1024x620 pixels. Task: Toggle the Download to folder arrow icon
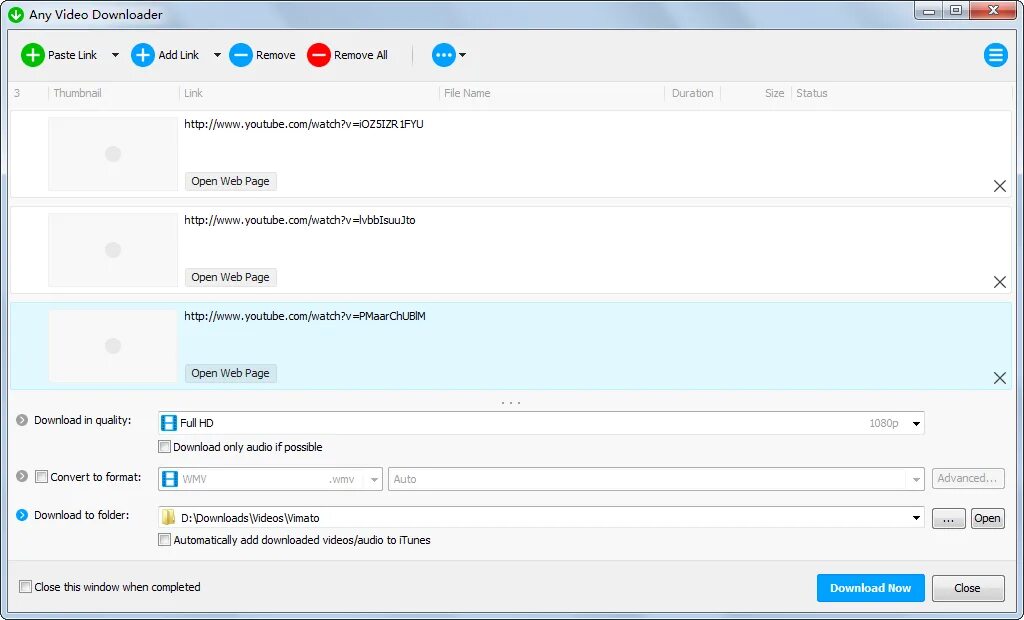[22, 515]
